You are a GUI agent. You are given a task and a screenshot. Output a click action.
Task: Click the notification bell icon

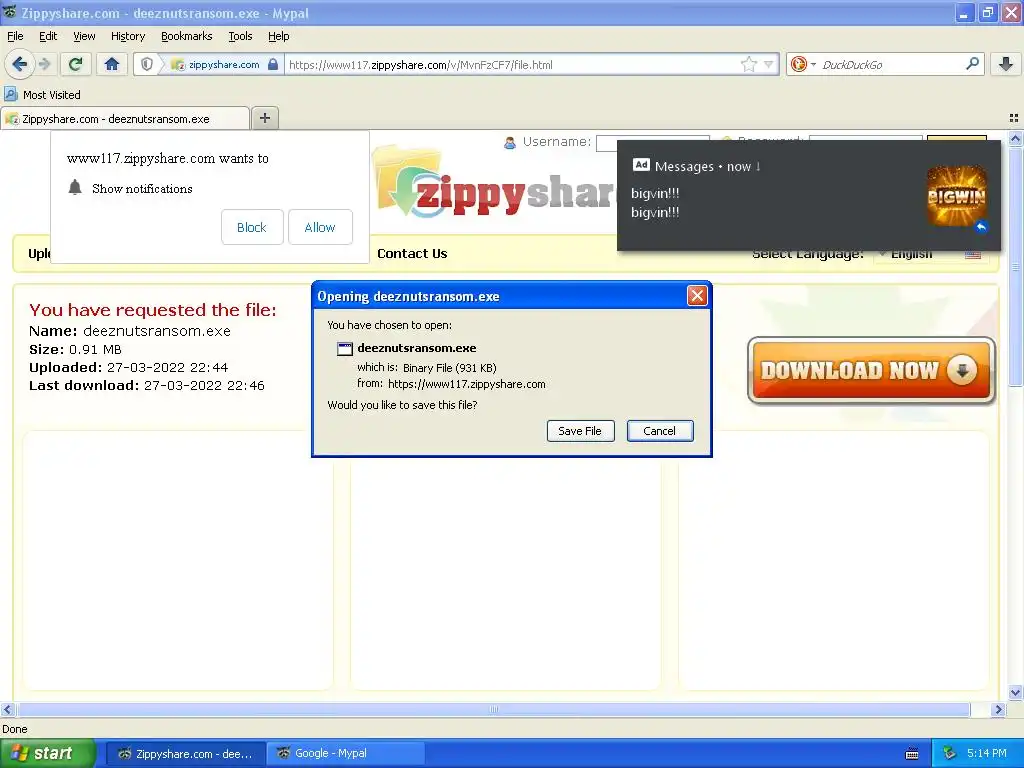[75, 188]
